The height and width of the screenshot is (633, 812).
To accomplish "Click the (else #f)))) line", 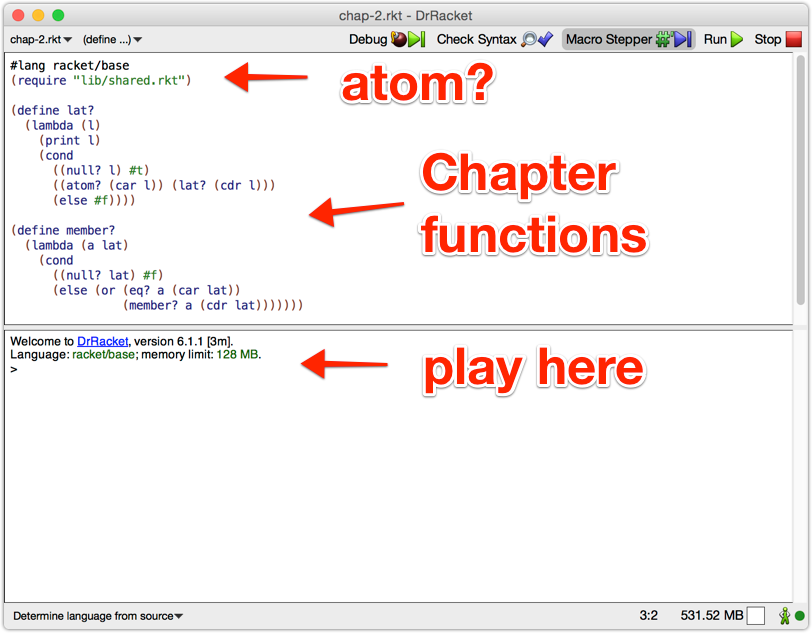I will point(94,200).
